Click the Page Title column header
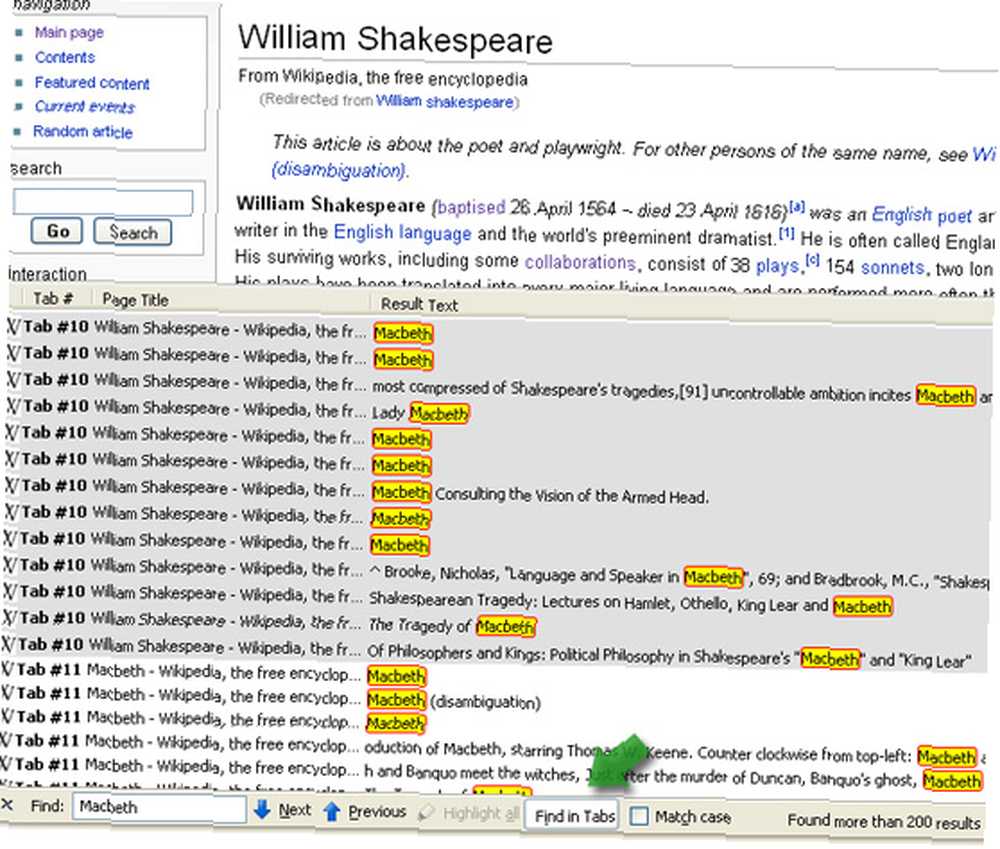Image resolution: width=1000 pixels, height=849 pixels. 135,300
